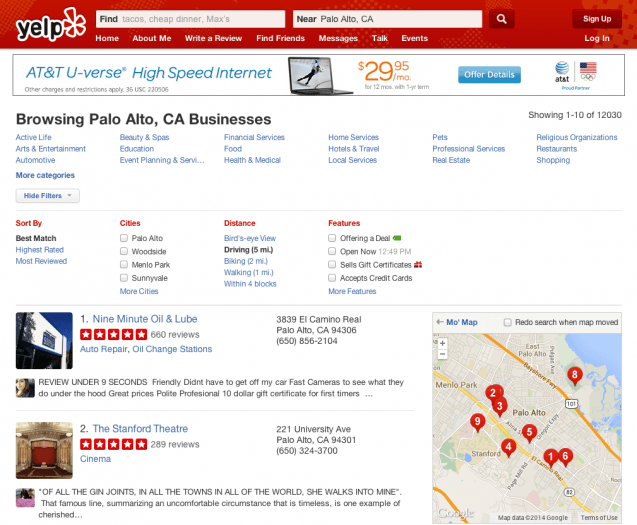Open map Terms of Use link
This screenshot has width=637, height=525.
[x=599, y=518]
